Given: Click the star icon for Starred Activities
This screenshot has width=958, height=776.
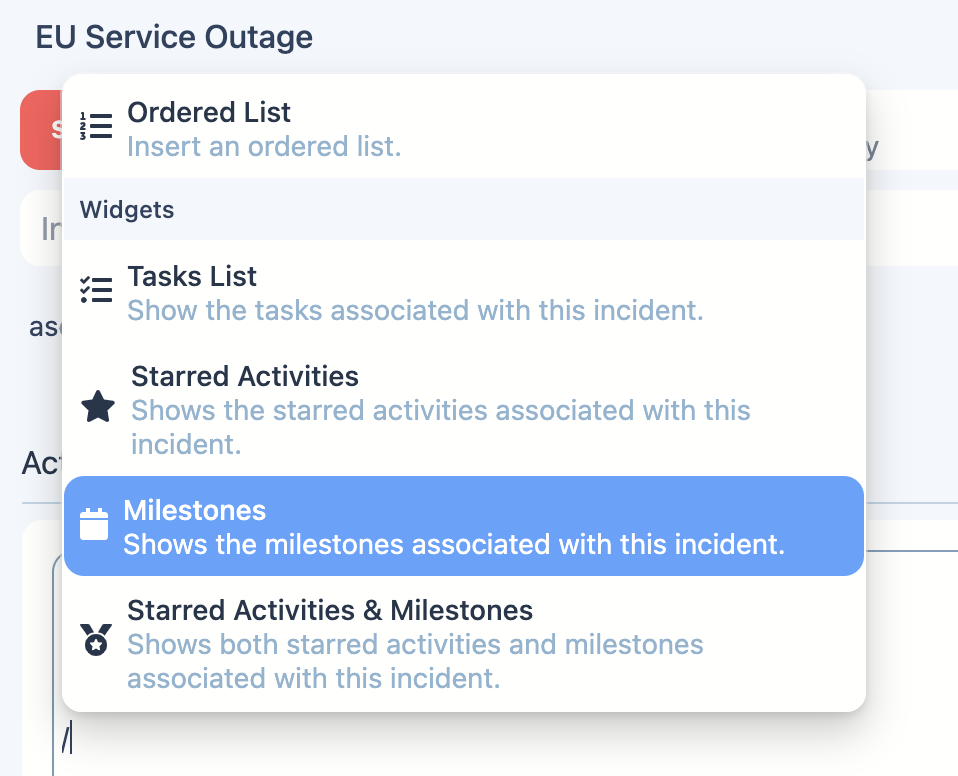Looking at the screenshot, I should [x=98, y=407].
